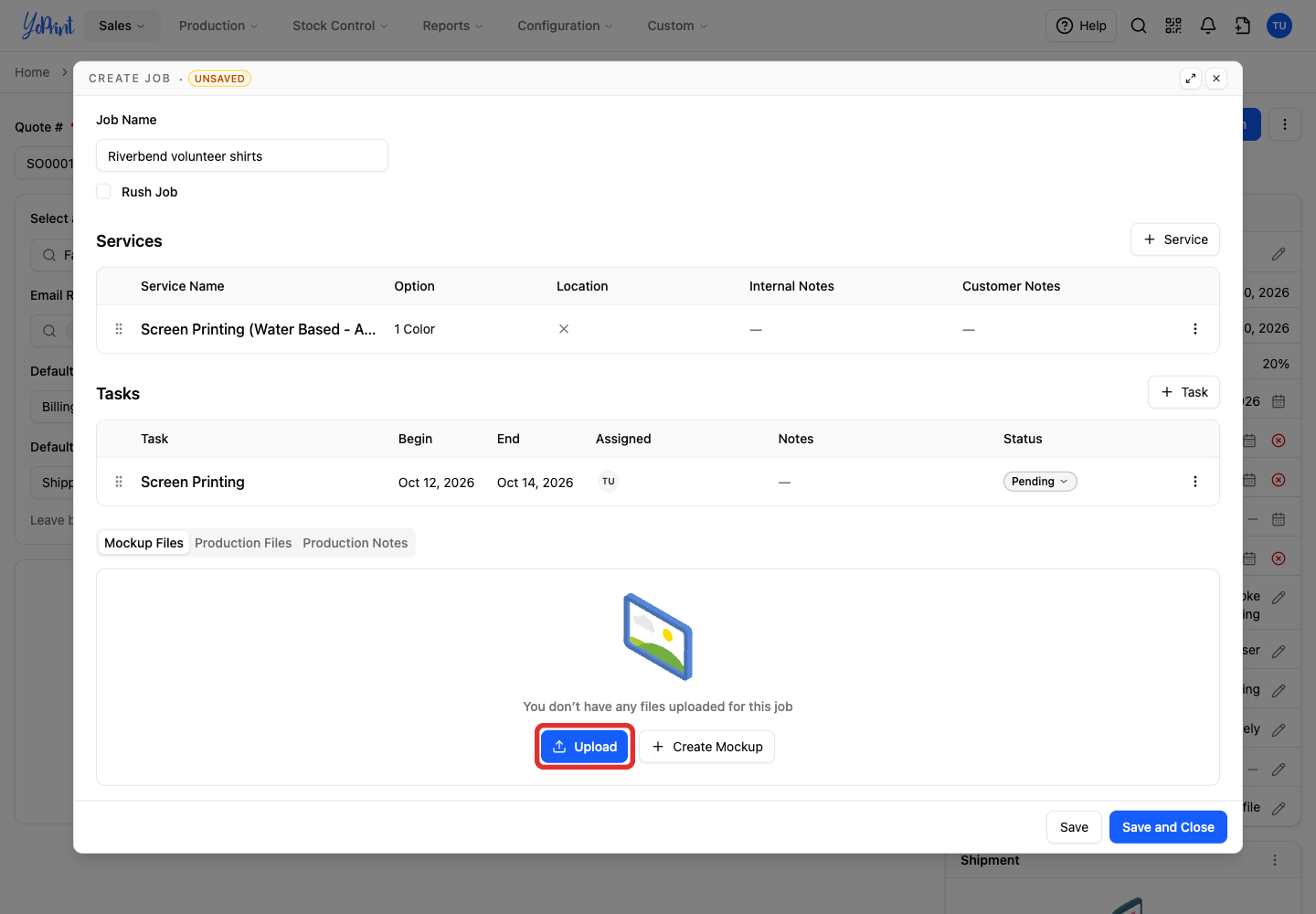
Task: Click the mockup image placeholder illustration
Action: [x=658, y=637]
